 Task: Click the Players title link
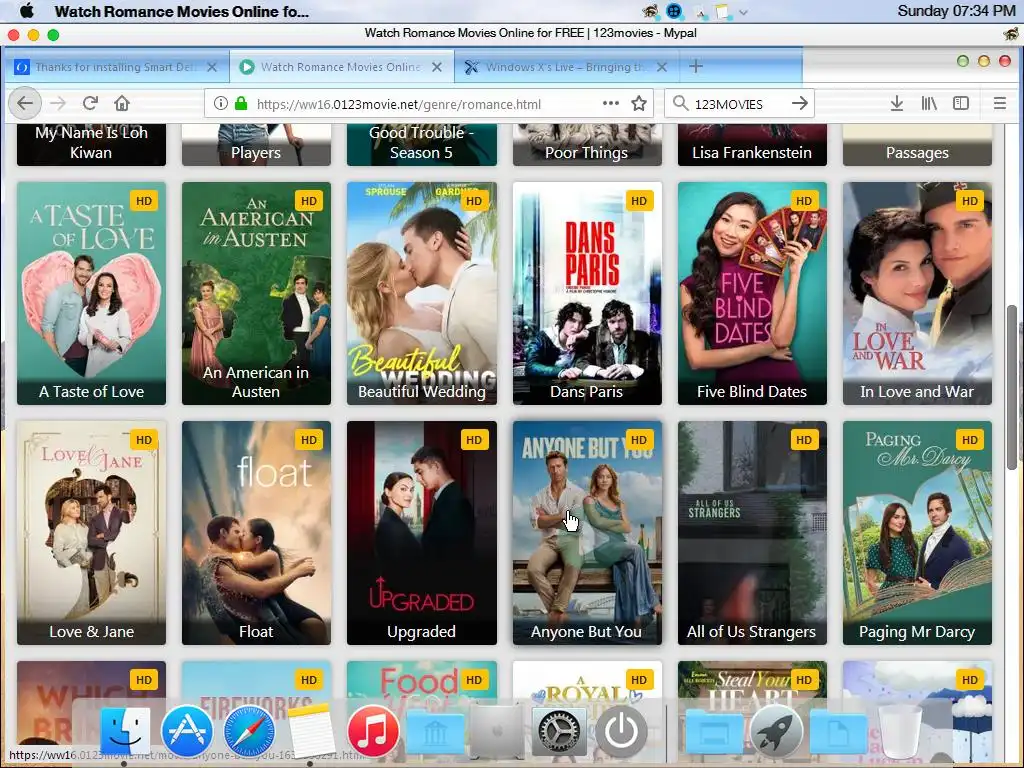click(256, 152)
